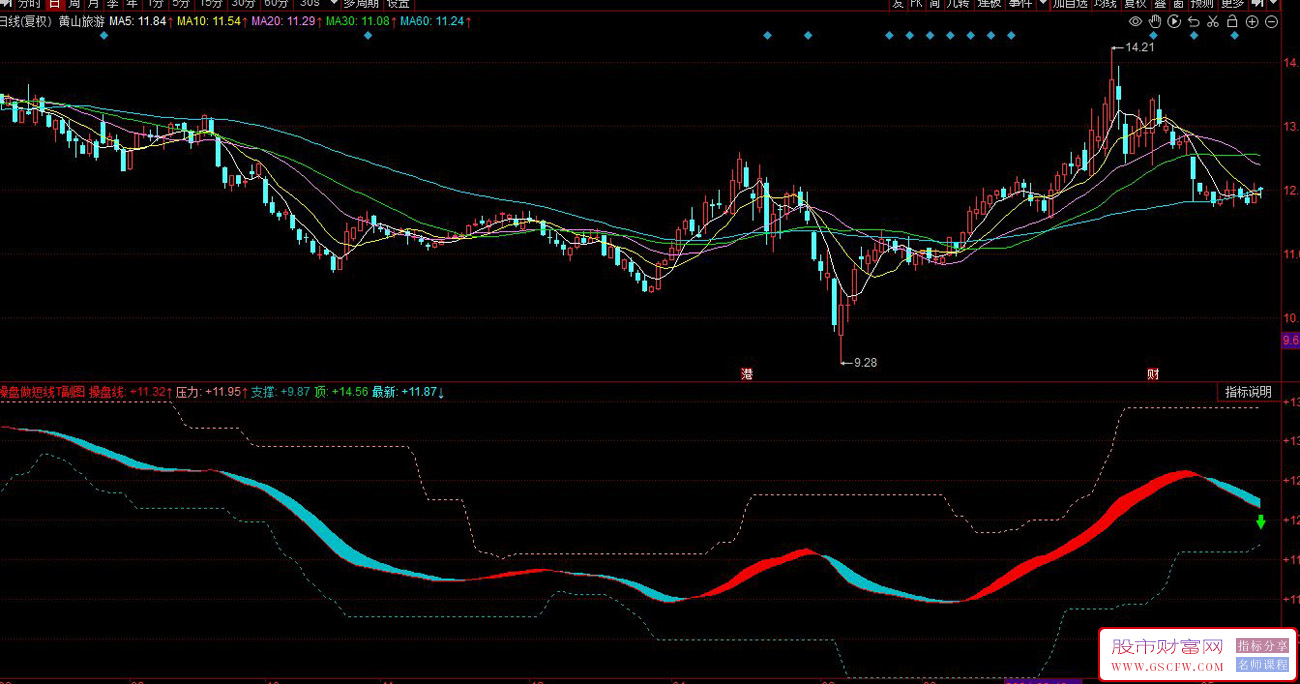Toggle the lock icon in chart toolbar
The height and width of the screenshot is (684, 1300).
coord(1232,21)
